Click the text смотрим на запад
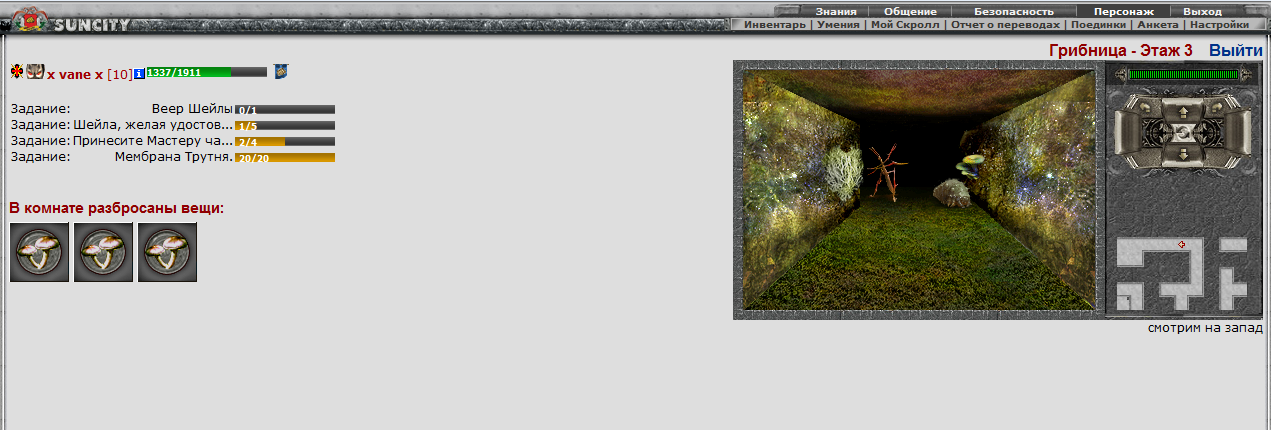Viewport: 1271px width, 430px height. click(1204, 327)
